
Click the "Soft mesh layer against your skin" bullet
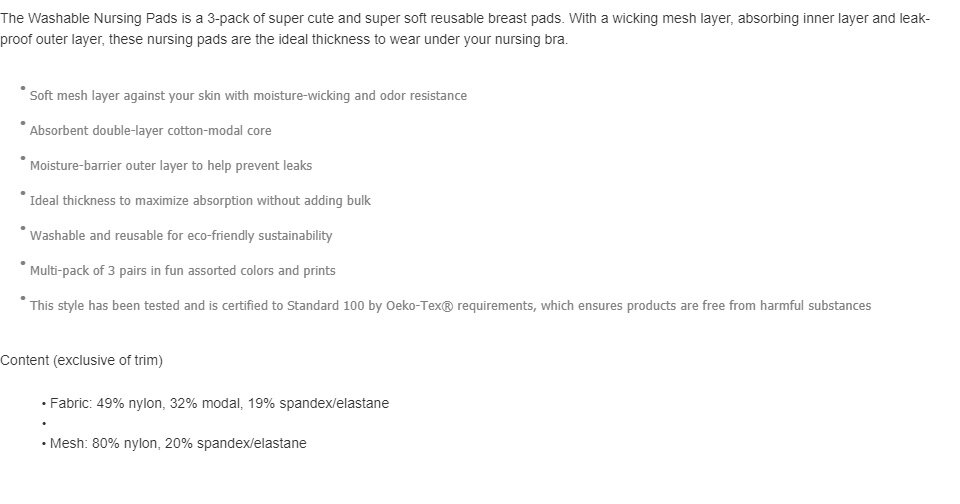248,96
